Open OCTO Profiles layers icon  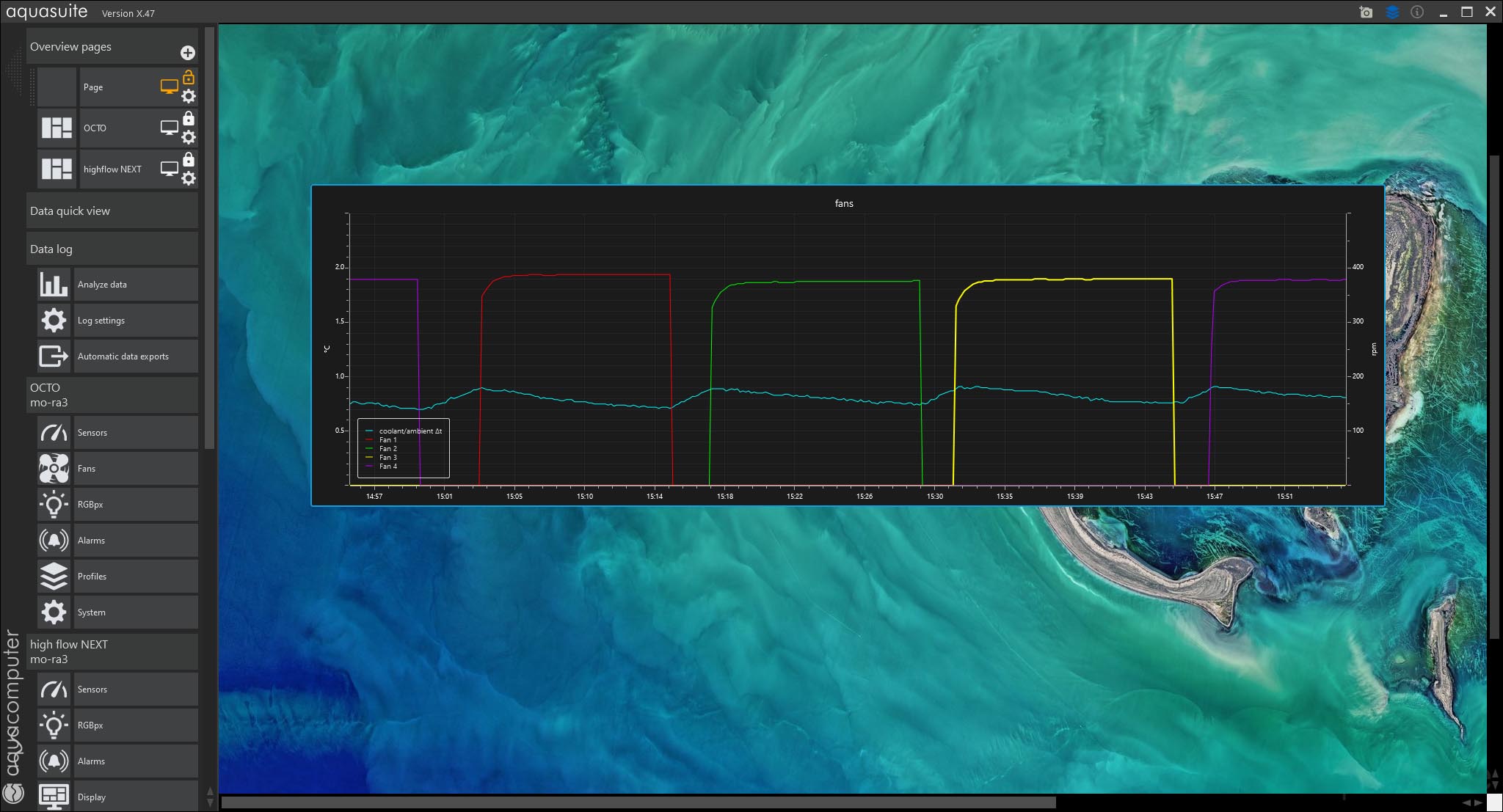point(54,577)
